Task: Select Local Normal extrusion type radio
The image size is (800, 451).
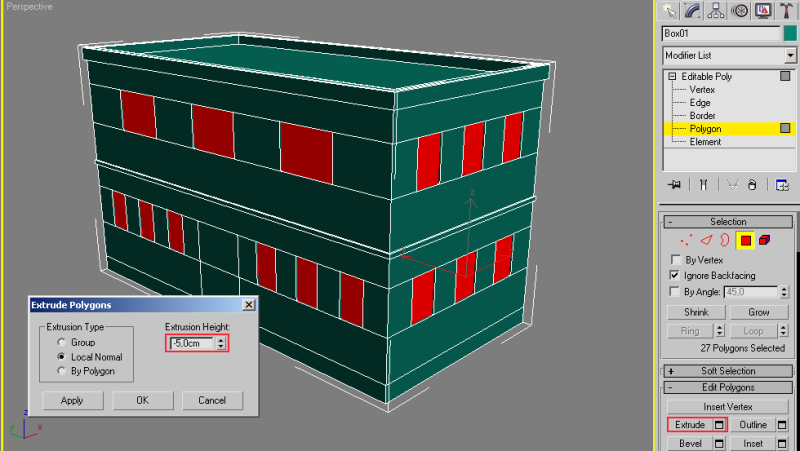Action: click(x=62, y=357)
